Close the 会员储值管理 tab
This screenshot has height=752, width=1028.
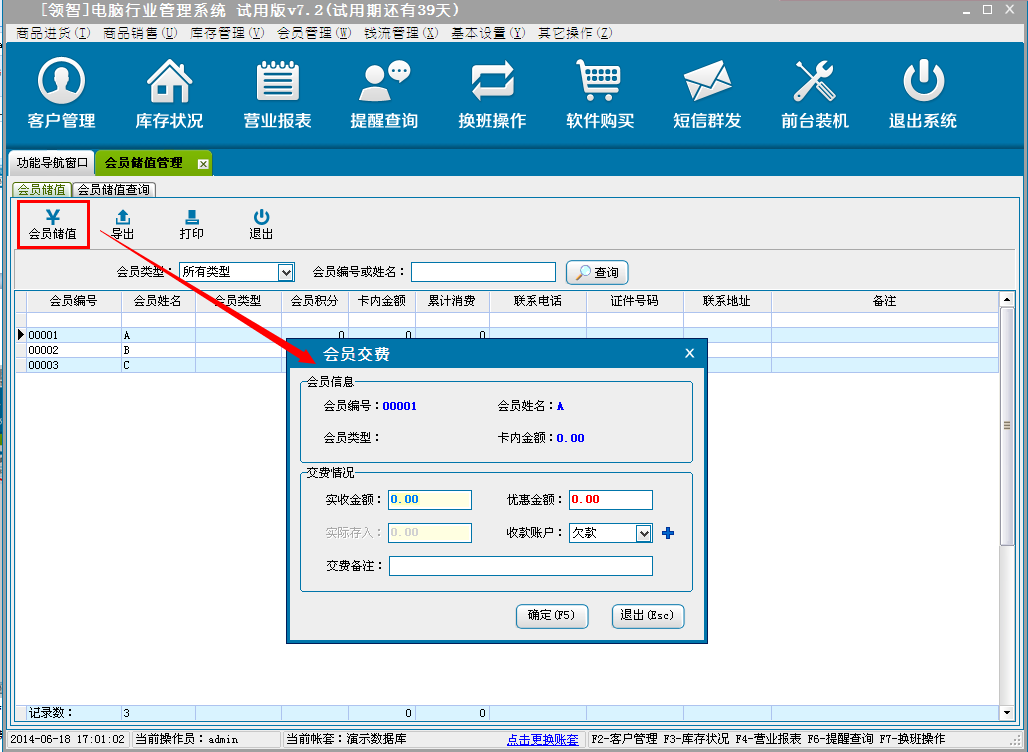[203, 163]
